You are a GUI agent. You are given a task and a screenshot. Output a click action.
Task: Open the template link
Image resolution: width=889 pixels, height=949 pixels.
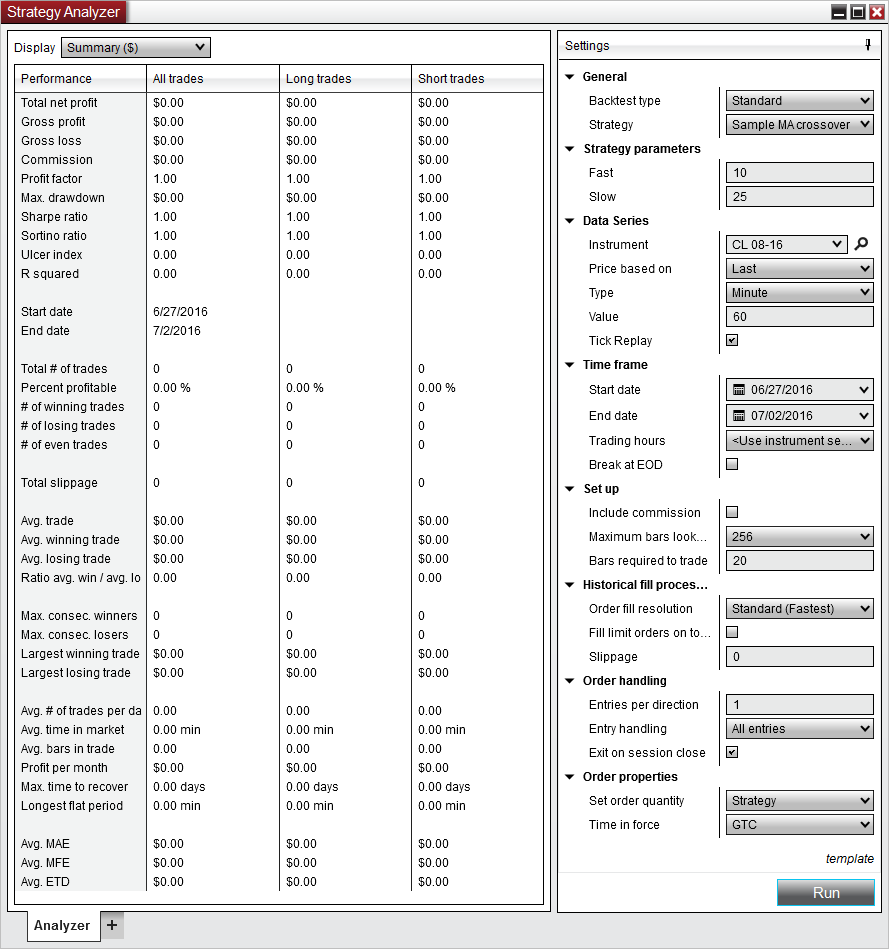[x=850, y=859]
